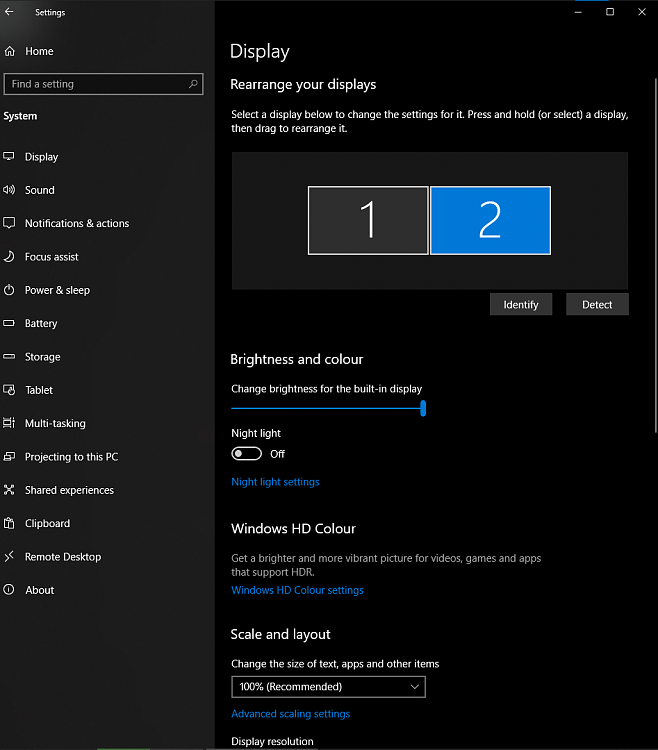
Task: Open Windows HD Colour settings link
Action: pyautogui.click(x=297, y=590)
